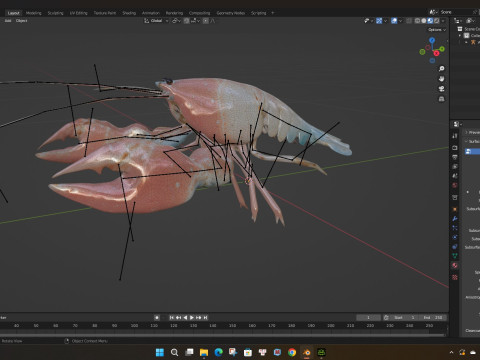Open the Material properties tab

455,266
